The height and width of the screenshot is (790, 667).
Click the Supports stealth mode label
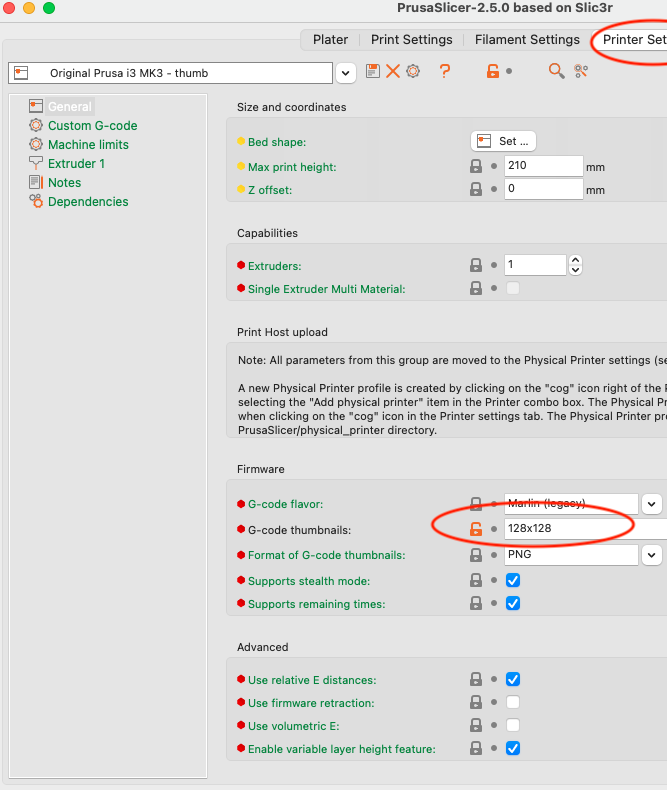pyautogui.click(x=309, y=581)
